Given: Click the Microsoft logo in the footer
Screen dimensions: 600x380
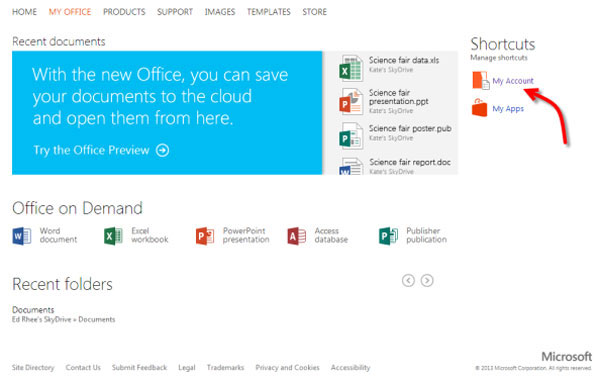Looking at the screenshot, I should (x=566, y=357).
